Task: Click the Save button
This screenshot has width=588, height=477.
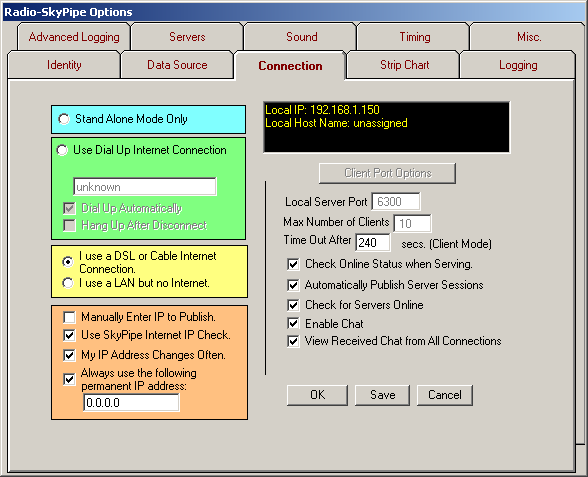Action: coord(382,395)
